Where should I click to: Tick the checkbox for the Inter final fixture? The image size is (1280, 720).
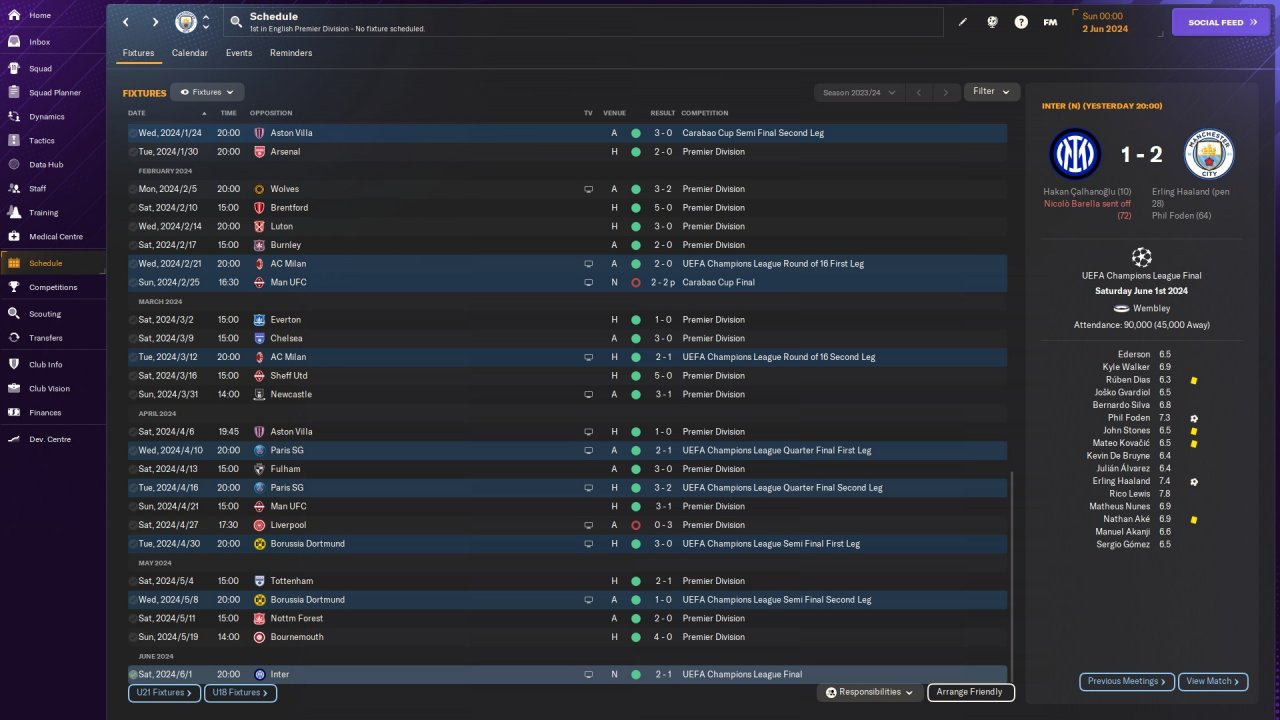coord(133,675)
